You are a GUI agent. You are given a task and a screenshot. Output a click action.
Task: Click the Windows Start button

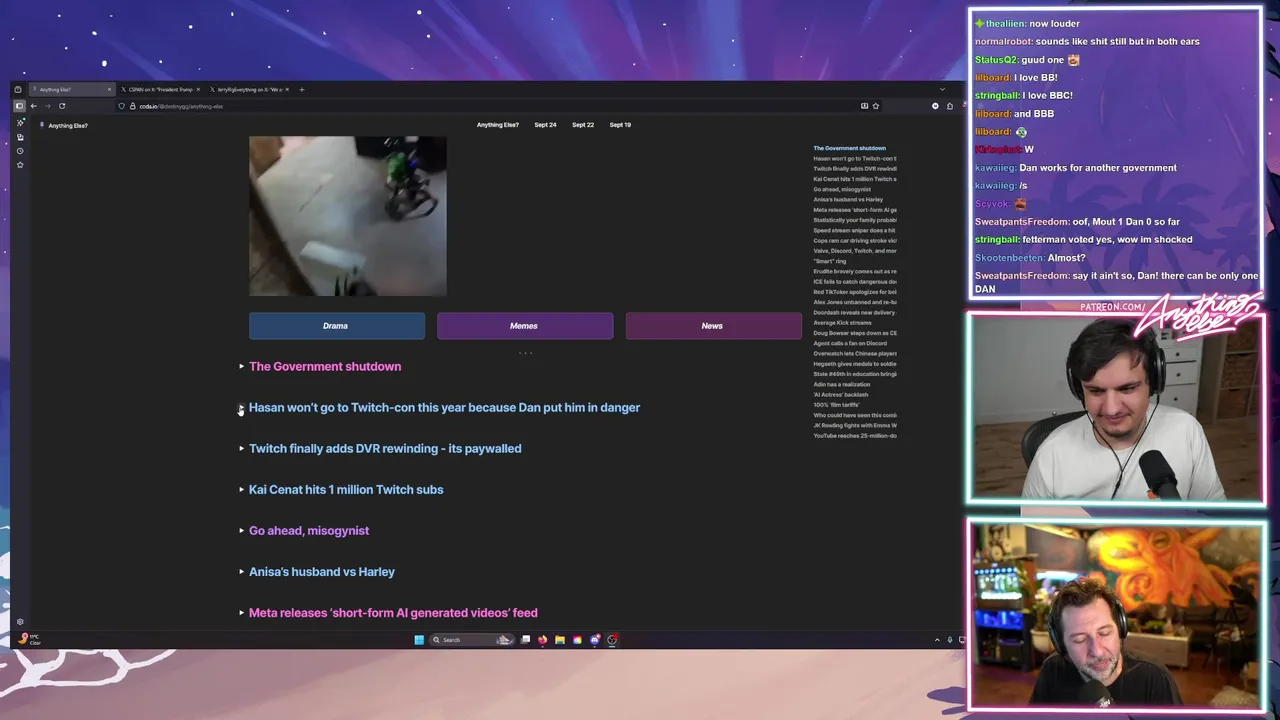point(419,640)
